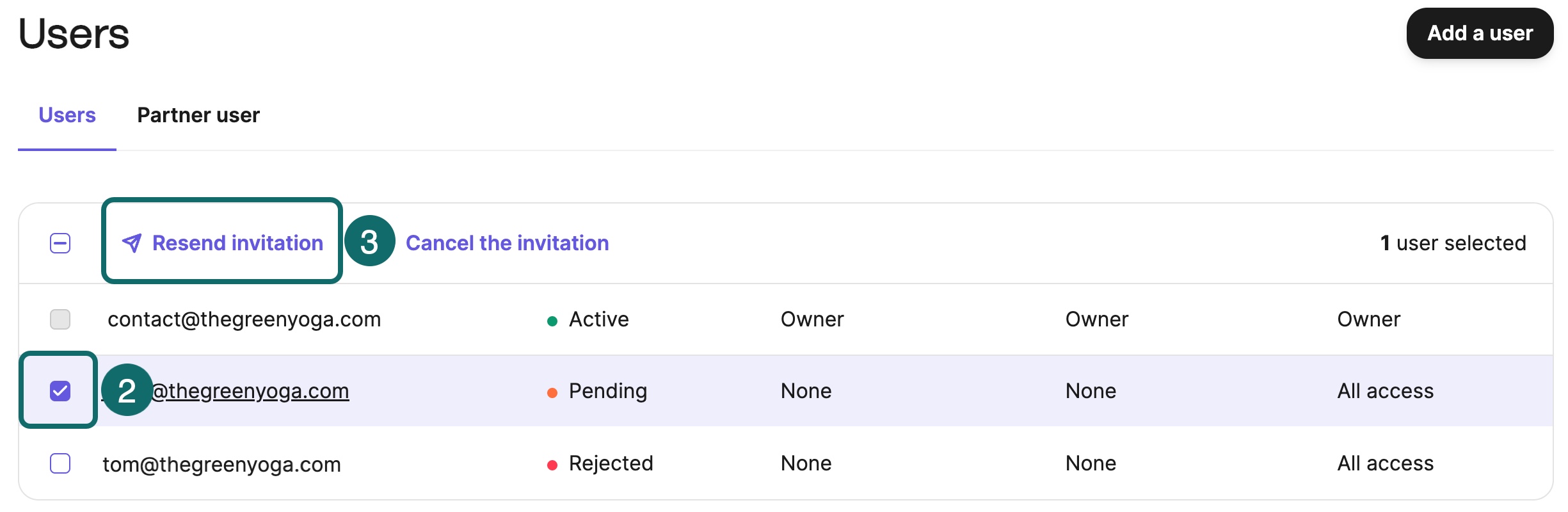Image resolution: width=1568 pixels, height=512 pixels.
Task: Click the orange Pending status dot
Action: [552, 392]
